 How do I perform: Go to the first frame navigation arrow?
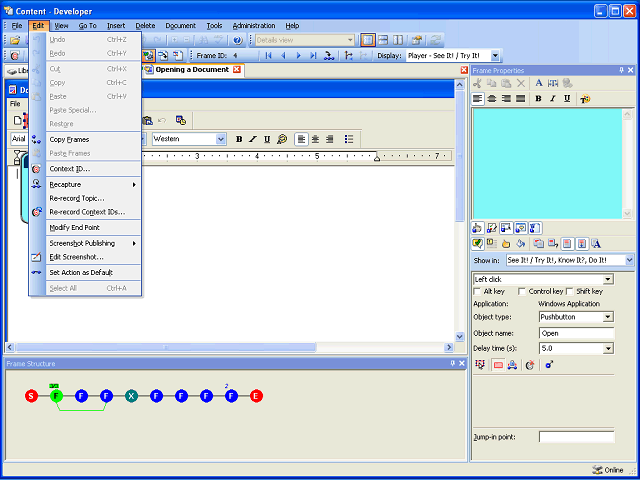[268, 56]
